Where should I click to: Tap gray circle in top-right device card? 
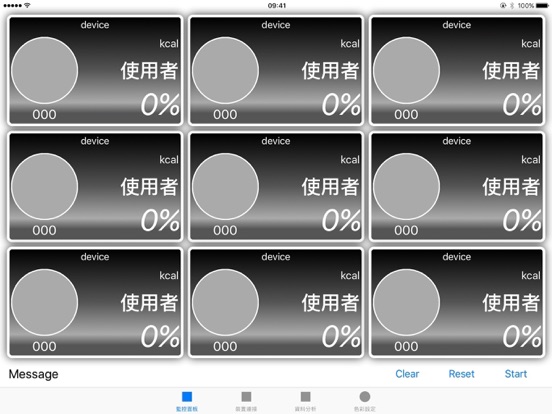coord(406,70)
